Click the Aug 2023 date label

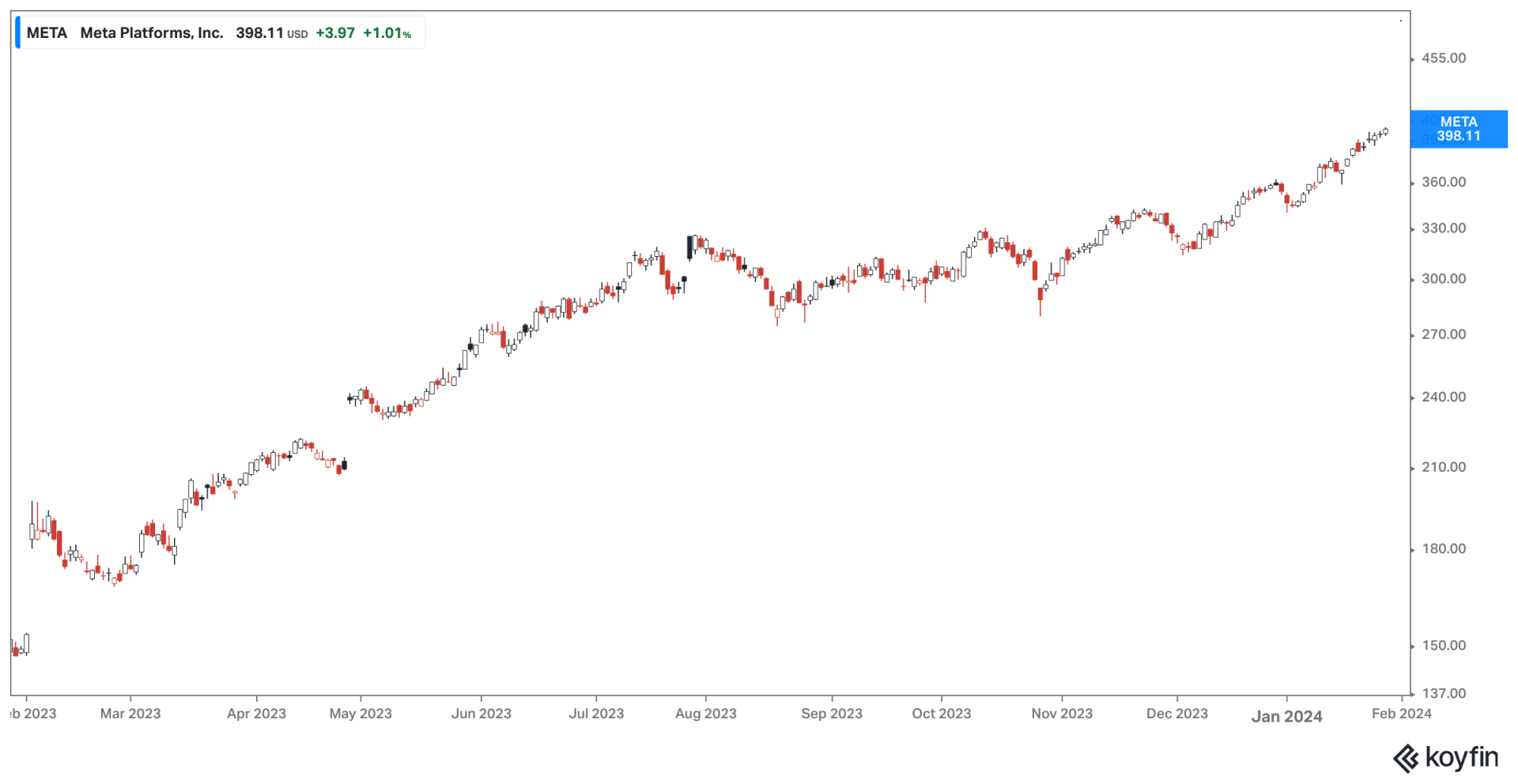(x=705, y=714)
